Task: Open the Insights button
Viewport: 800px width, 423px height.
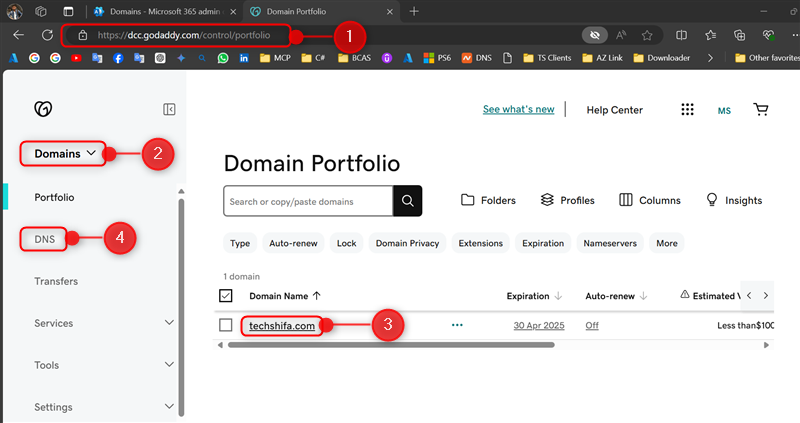Action: [734, 200]
